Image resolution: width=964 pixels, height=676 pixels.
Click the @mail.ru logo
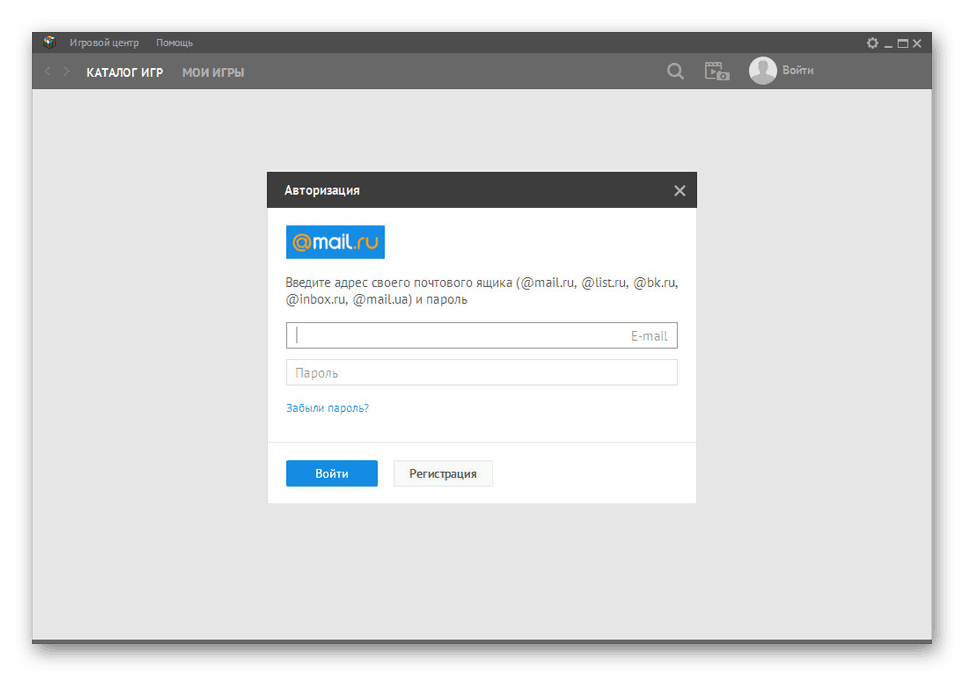point(335,242)
